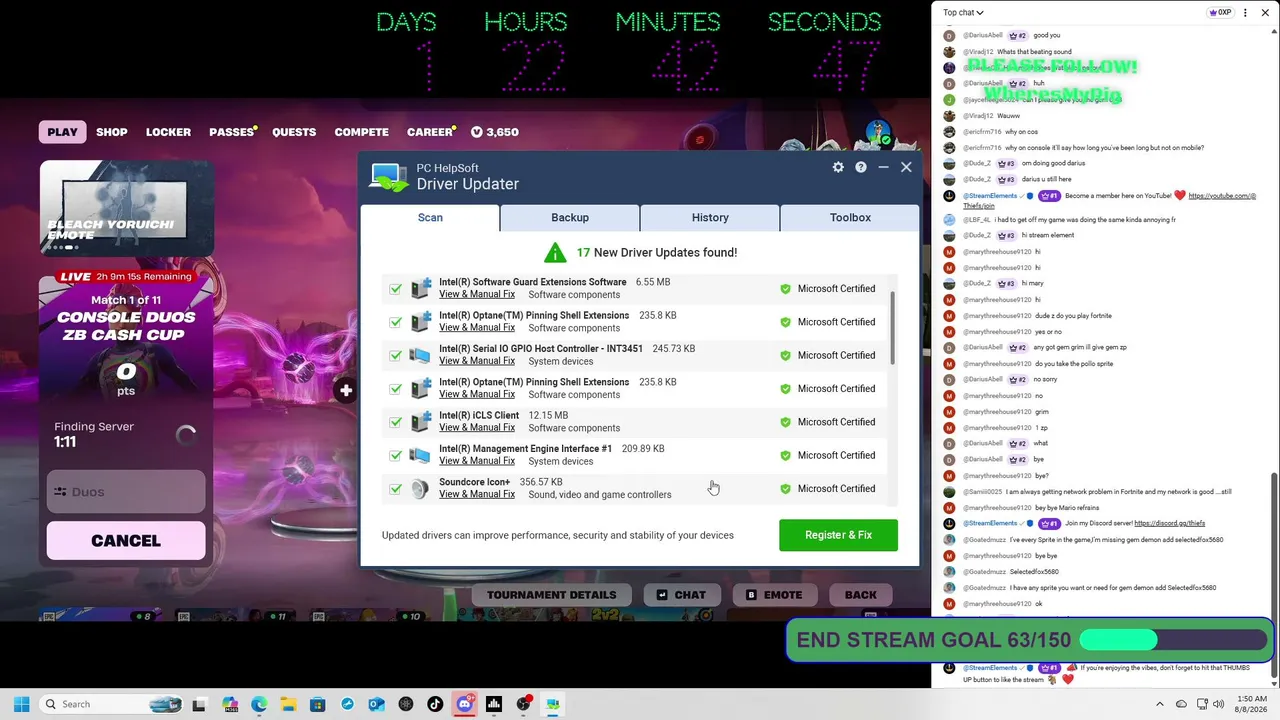Open the StreamElements Discord server link
Viewport: 1280px width, 720px height.
pyautogui.click(x=1169, y=524)
